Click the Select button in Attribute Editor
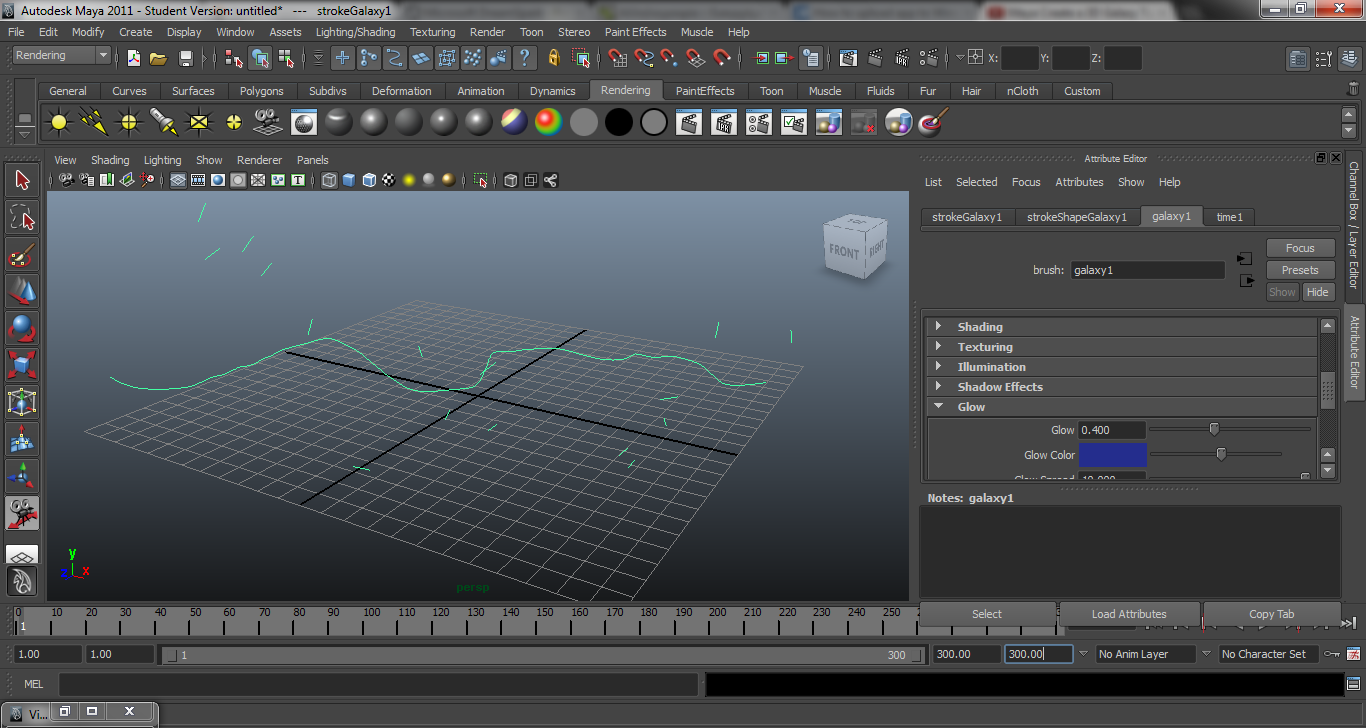This screenshot has width=1366, height=728. pyautogui.click(x=987, y=614)
